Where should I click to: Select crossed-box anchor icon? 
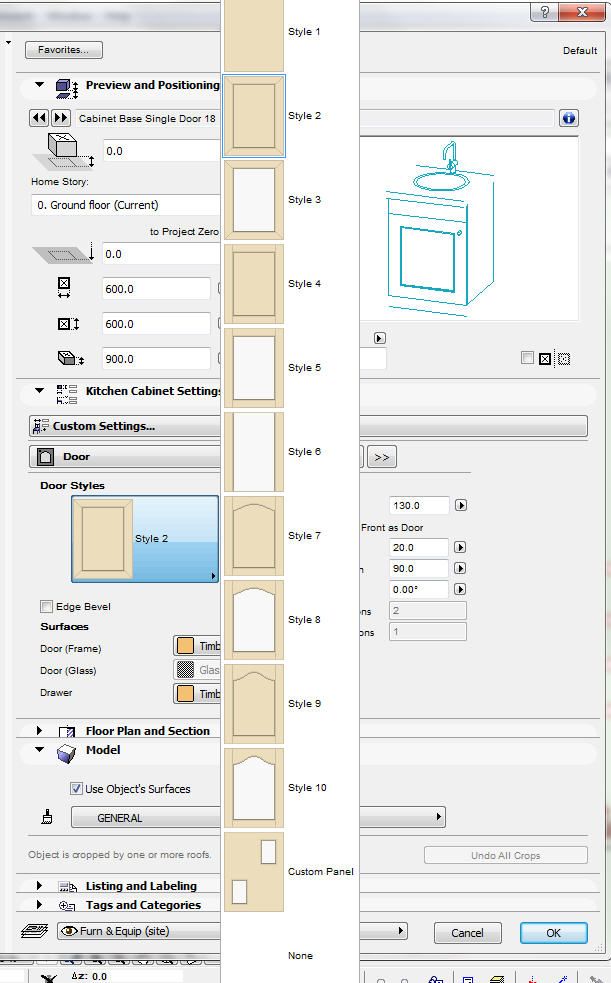pyautogui.click(x=545, y=359)
